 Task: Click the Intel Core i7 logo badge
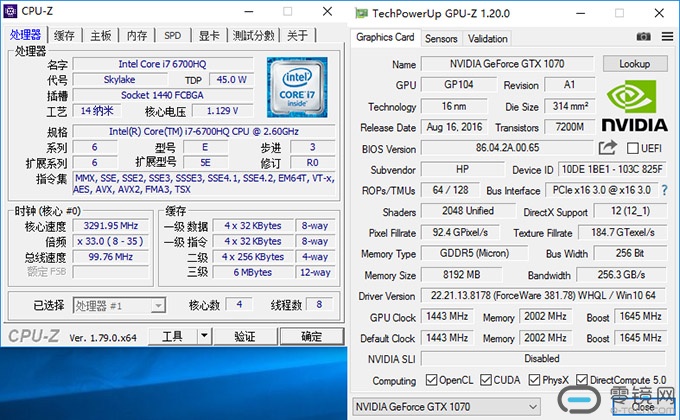297,87
